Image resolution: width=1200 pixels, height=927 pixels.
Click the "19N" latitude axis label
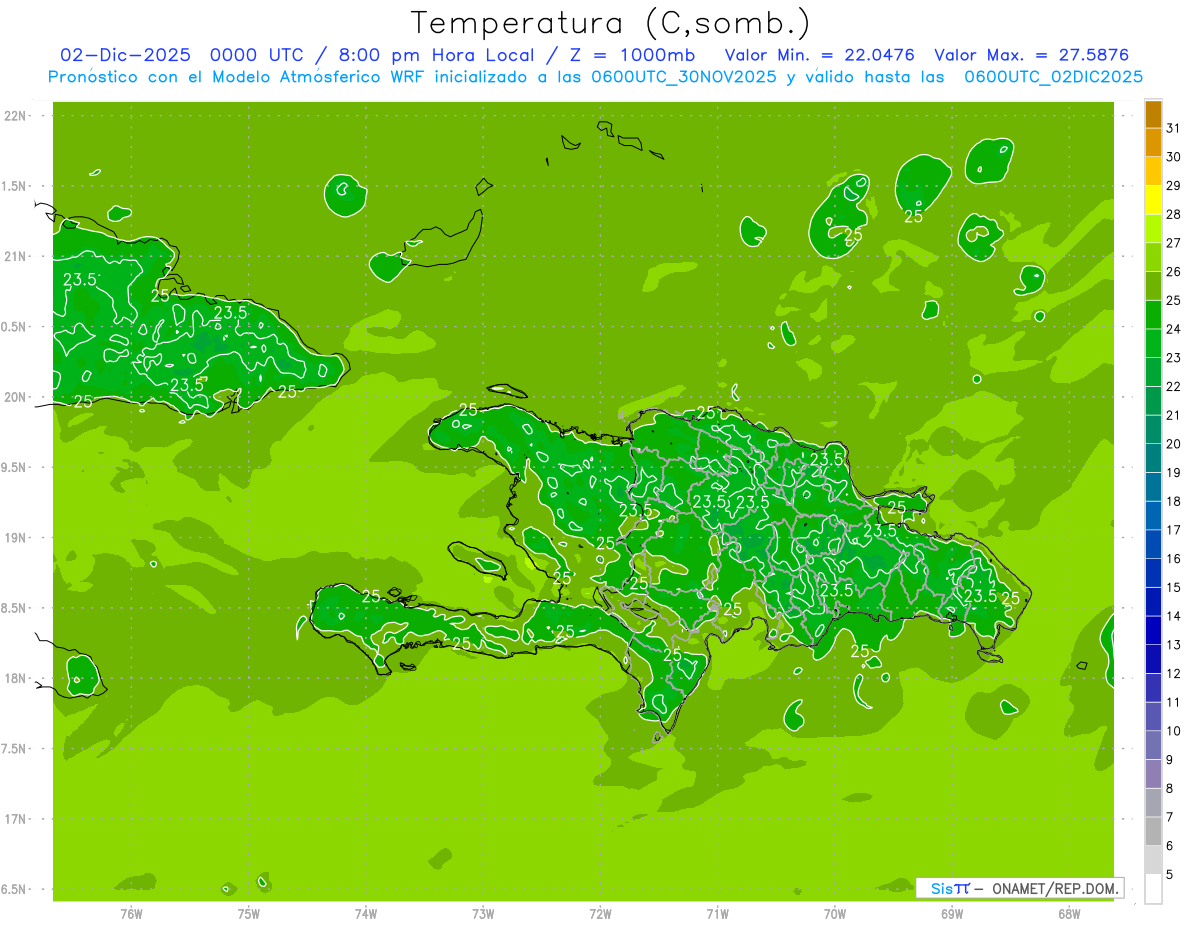17,537
